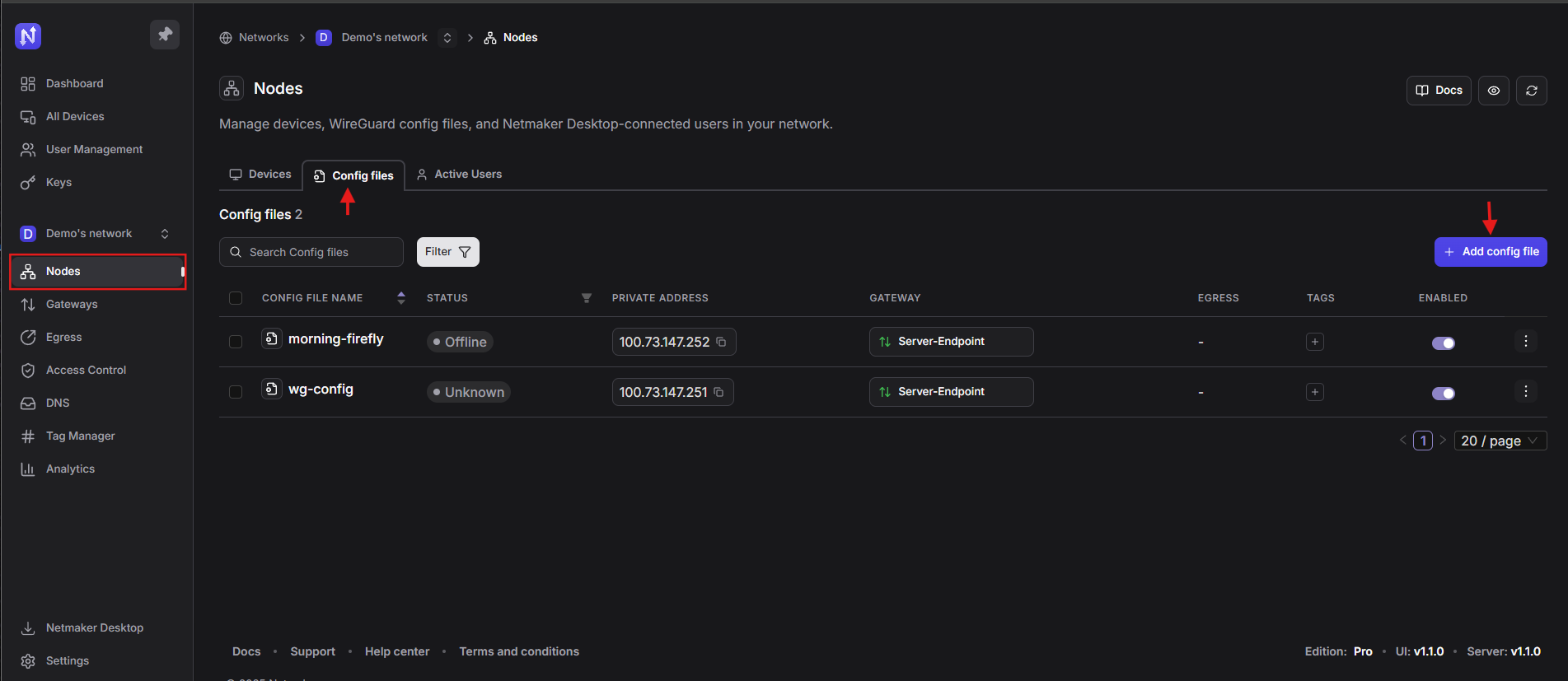Expand Demo's network sidebar switcher
This screenshot has height=681, width=1568.
tap(165, 234)
